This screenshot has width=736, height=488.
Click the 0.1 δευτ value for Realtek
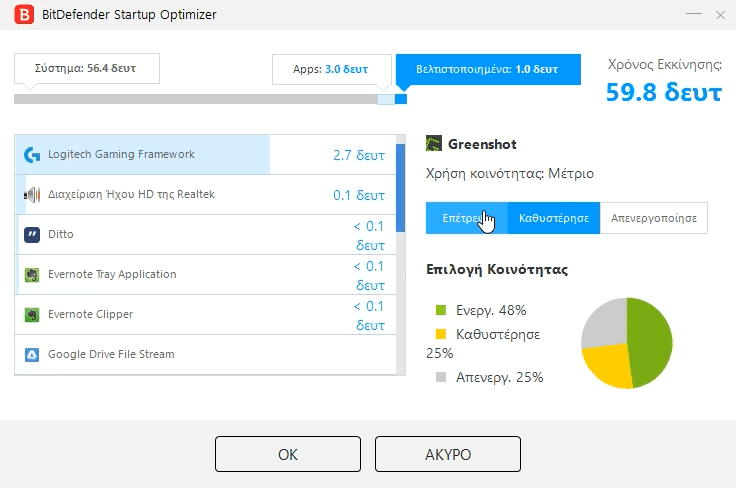point(359,195)
